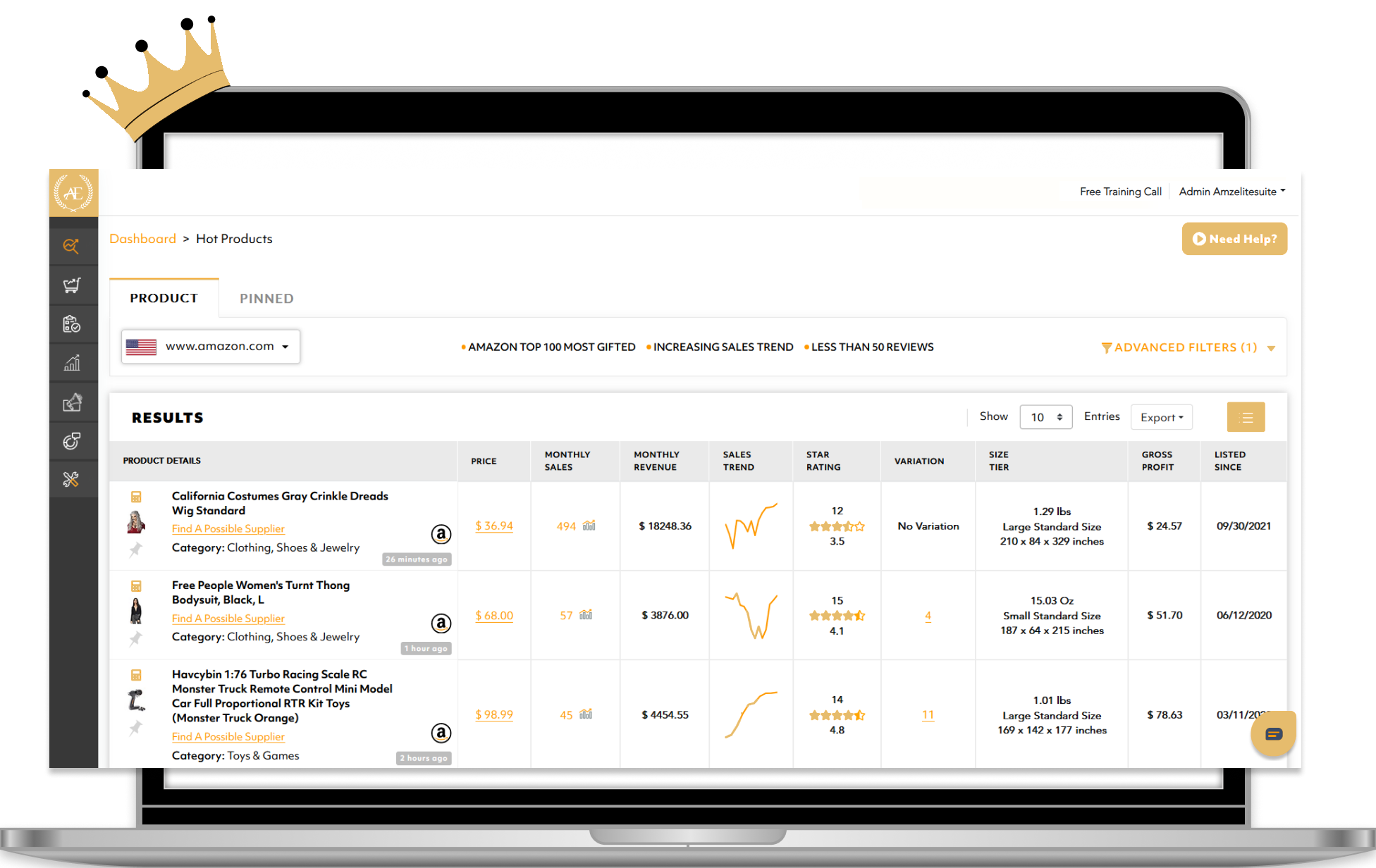Switch to the PRODUCT tab

click(164, 298)
